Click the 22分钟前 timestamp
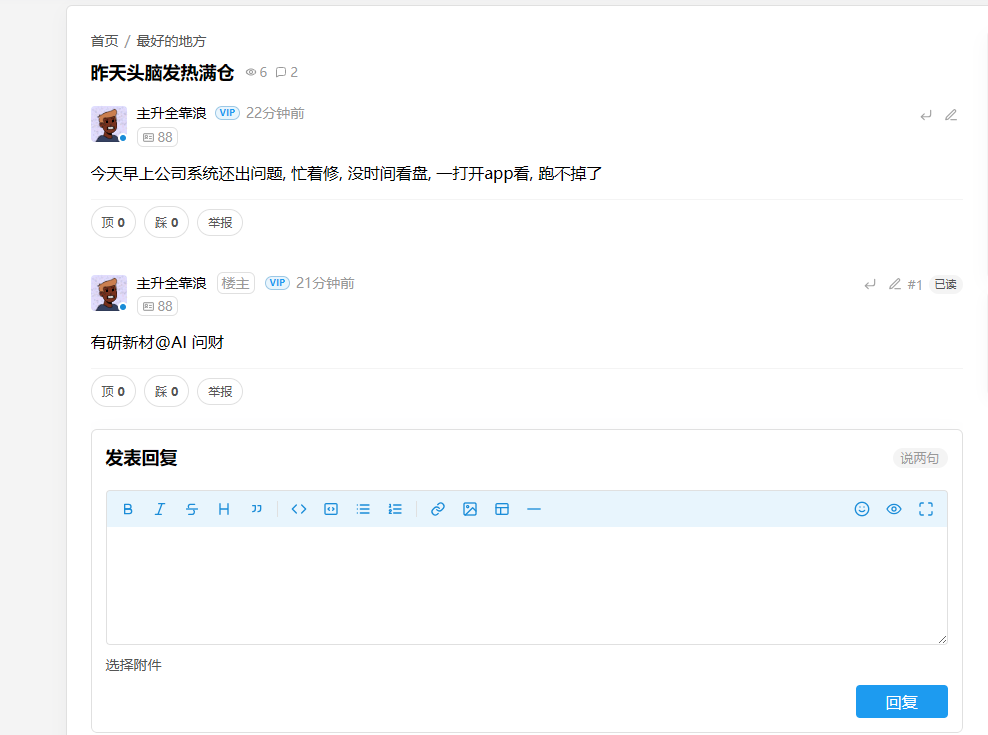The height and width of the screenshot is (735, 988). (275, 113)
